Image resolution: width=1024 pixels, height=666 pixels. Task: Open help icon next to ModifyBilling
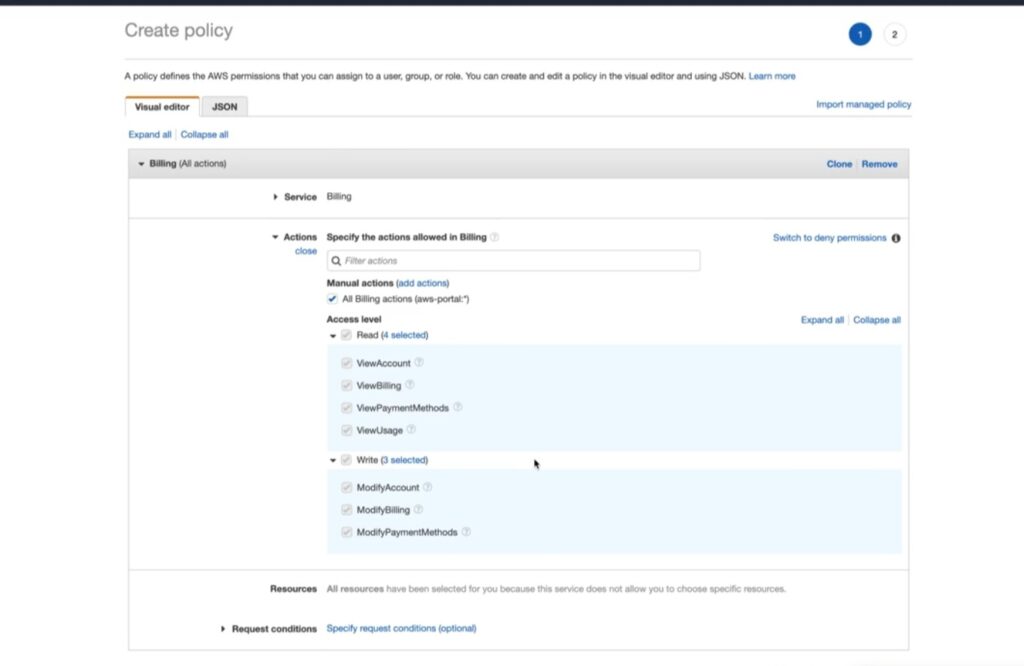pos(418,509)
